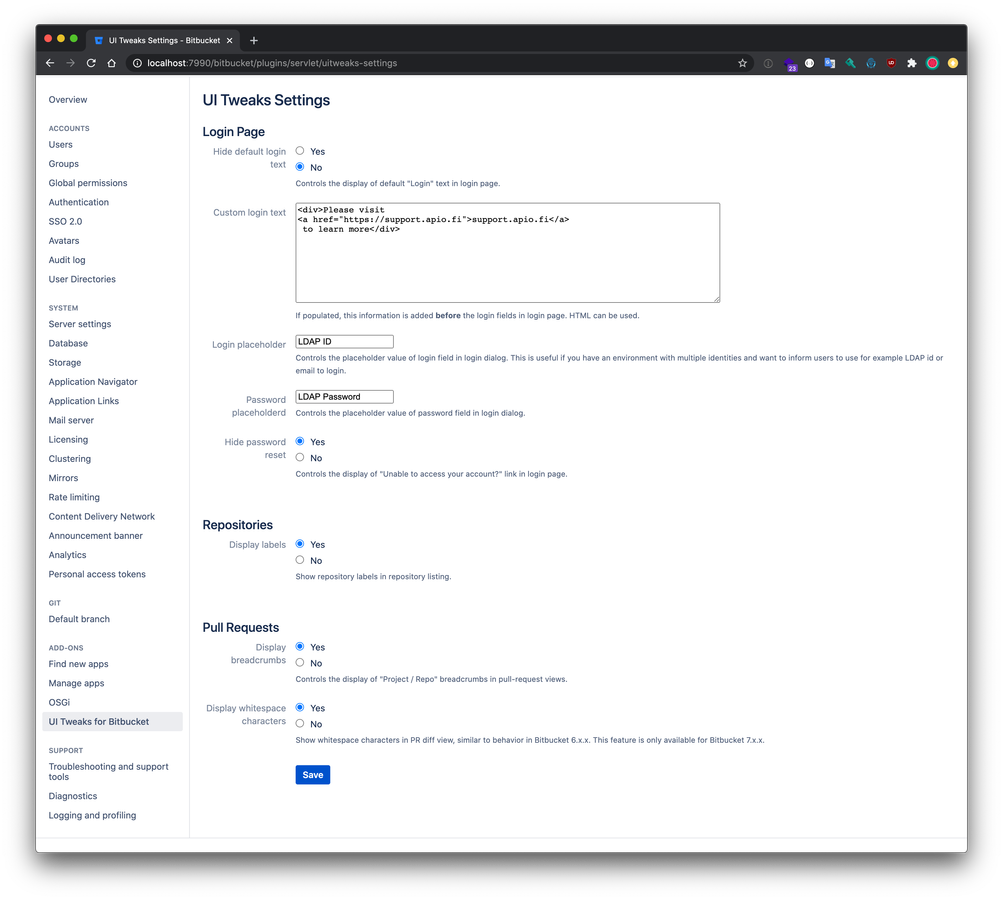Click into the Custom login text area
1003x900 pixels.
point(507,253)
